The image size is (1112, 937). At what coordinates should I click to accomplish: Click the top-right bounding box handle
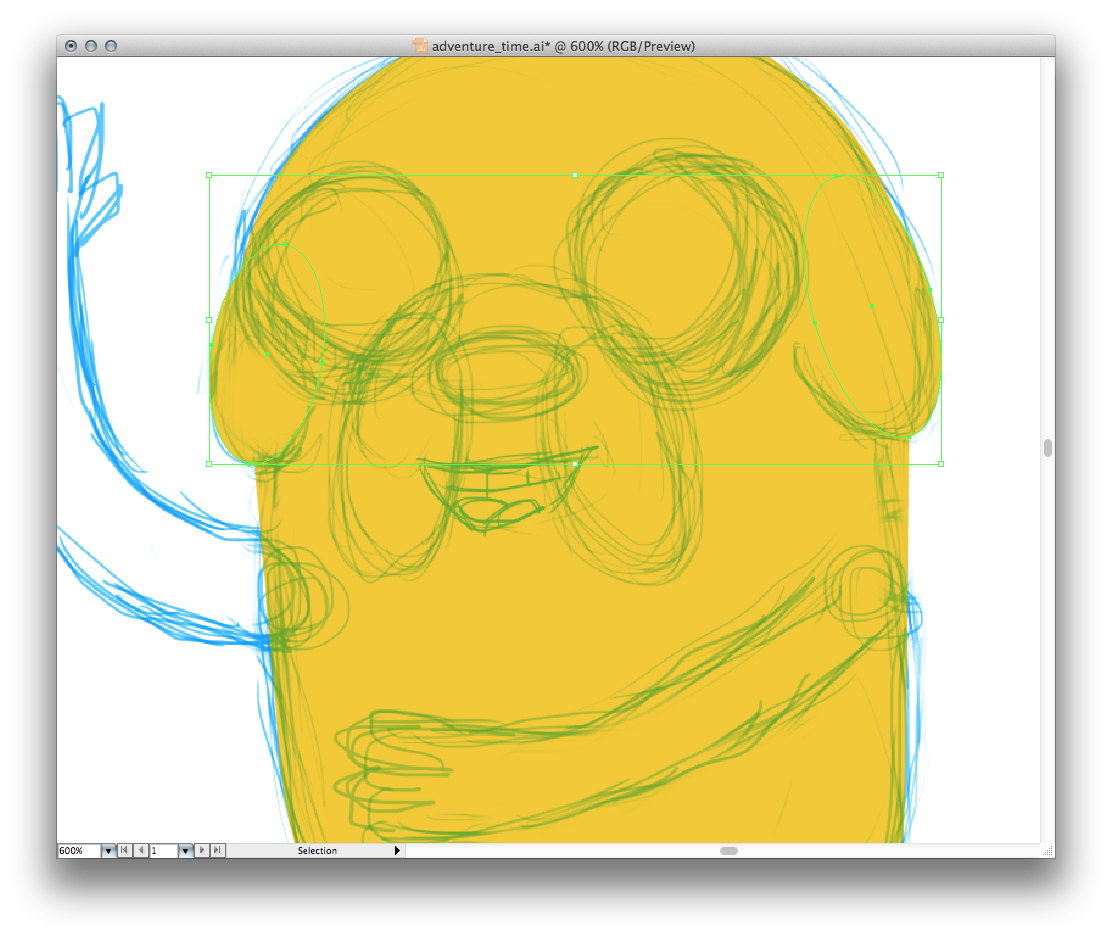(x=941, y=175)
